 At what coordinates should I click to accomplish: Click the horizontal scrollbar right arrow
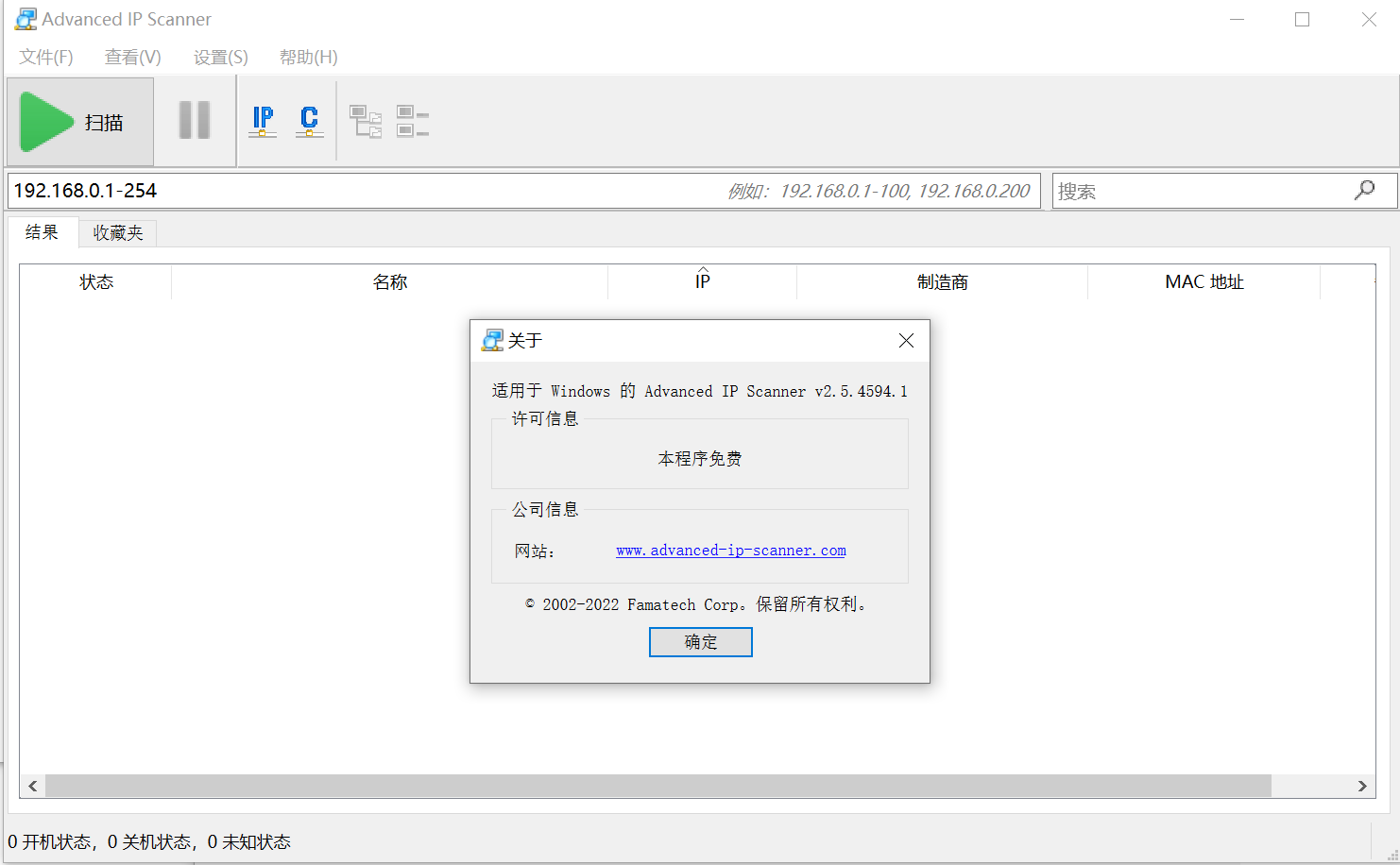click(1362, 786)
